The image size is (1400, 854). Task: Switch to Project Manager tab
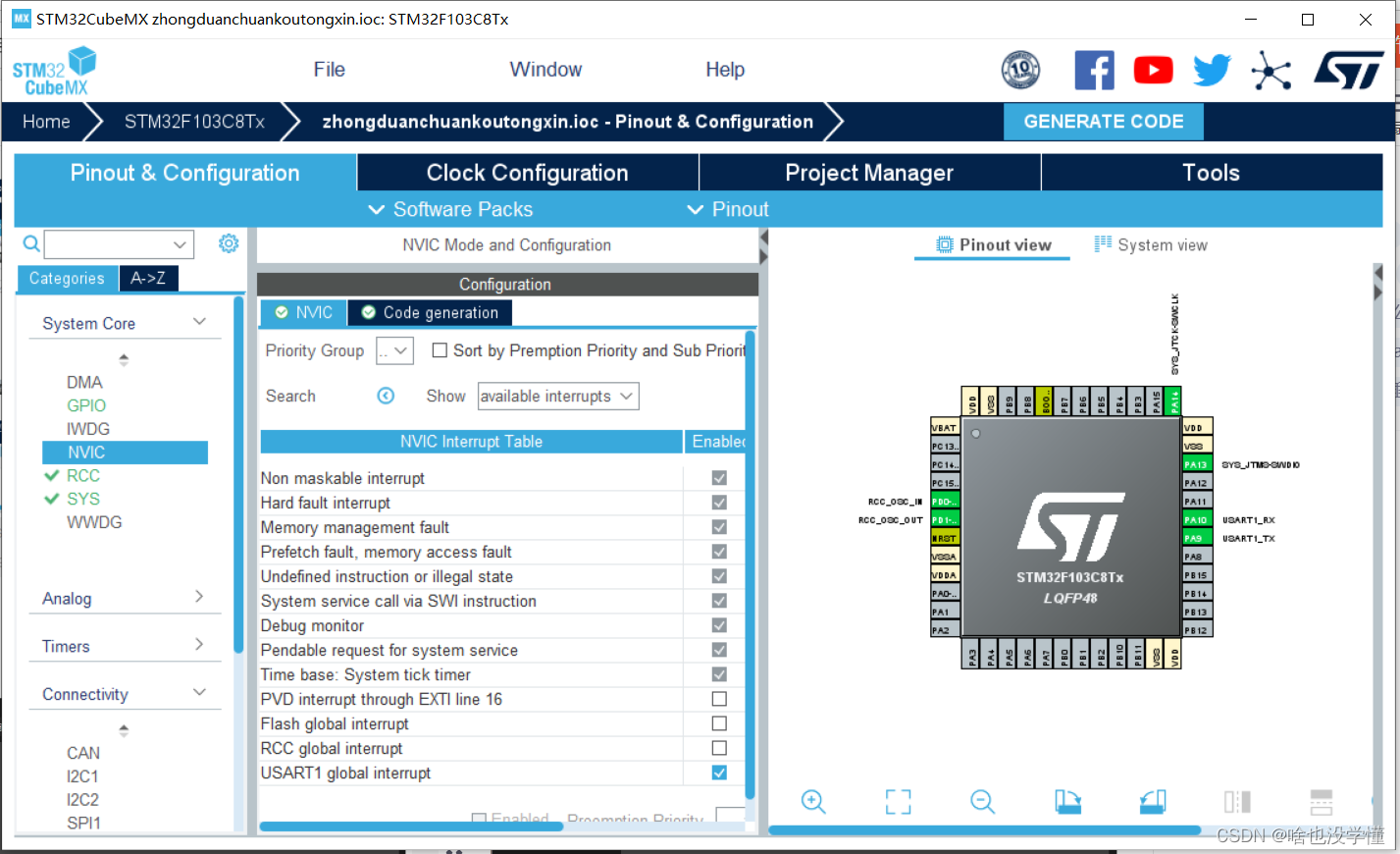point(869,173)
